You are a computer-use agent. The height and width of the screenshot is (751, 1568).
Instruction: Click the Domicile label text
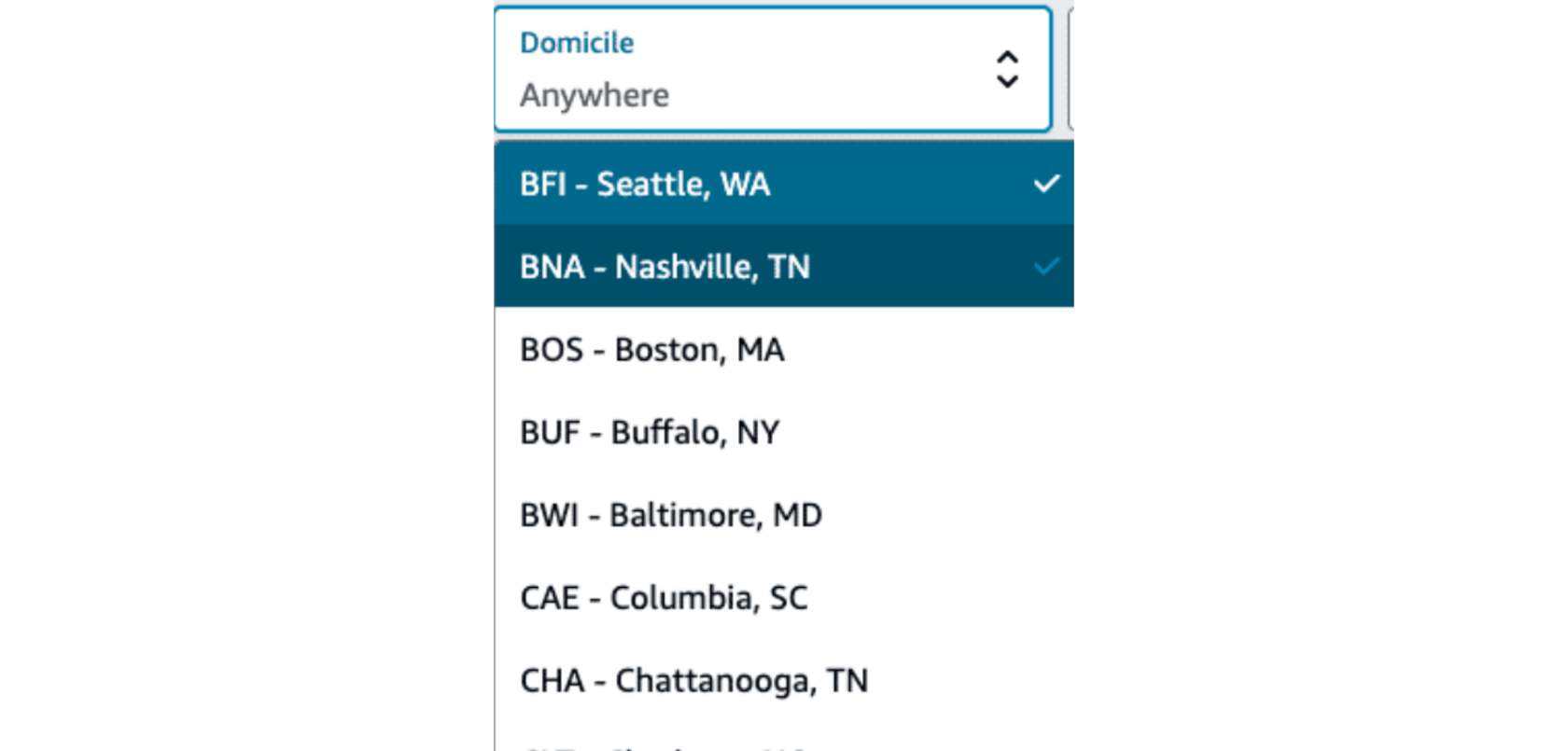coord(575,41)
